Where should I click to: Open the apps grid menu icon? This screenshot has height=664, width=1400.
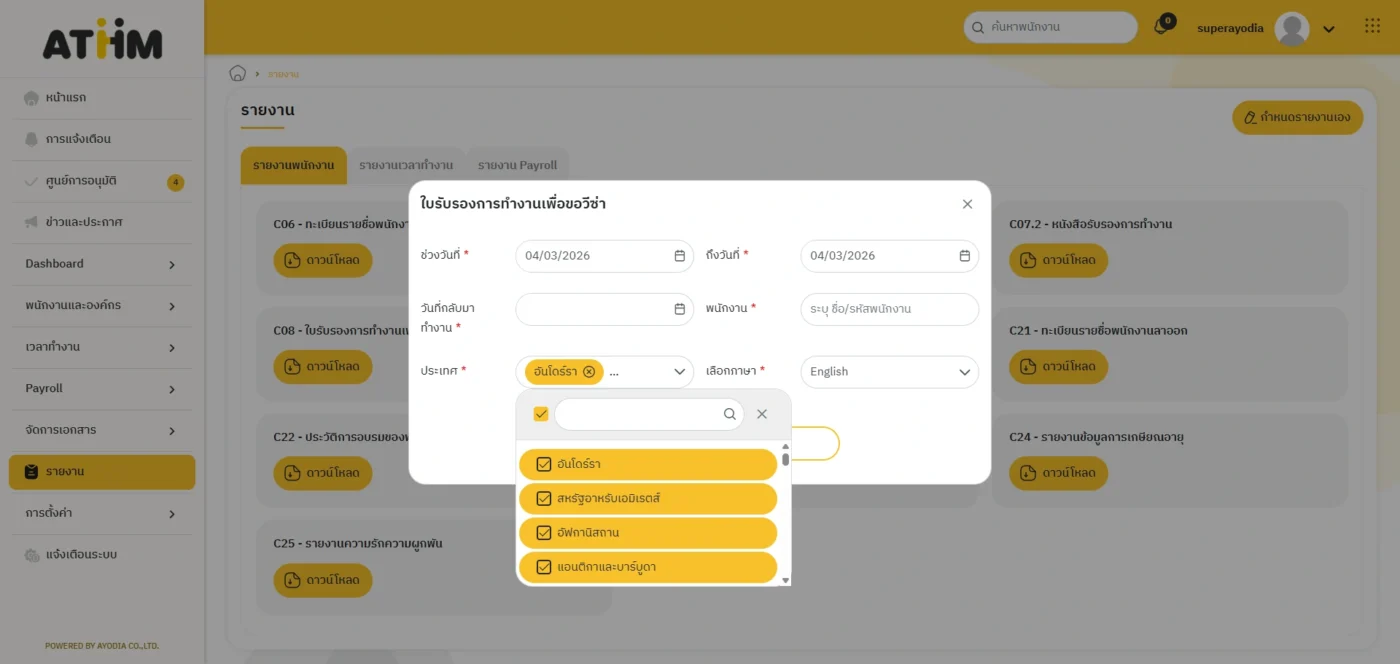coord(1372,27)
